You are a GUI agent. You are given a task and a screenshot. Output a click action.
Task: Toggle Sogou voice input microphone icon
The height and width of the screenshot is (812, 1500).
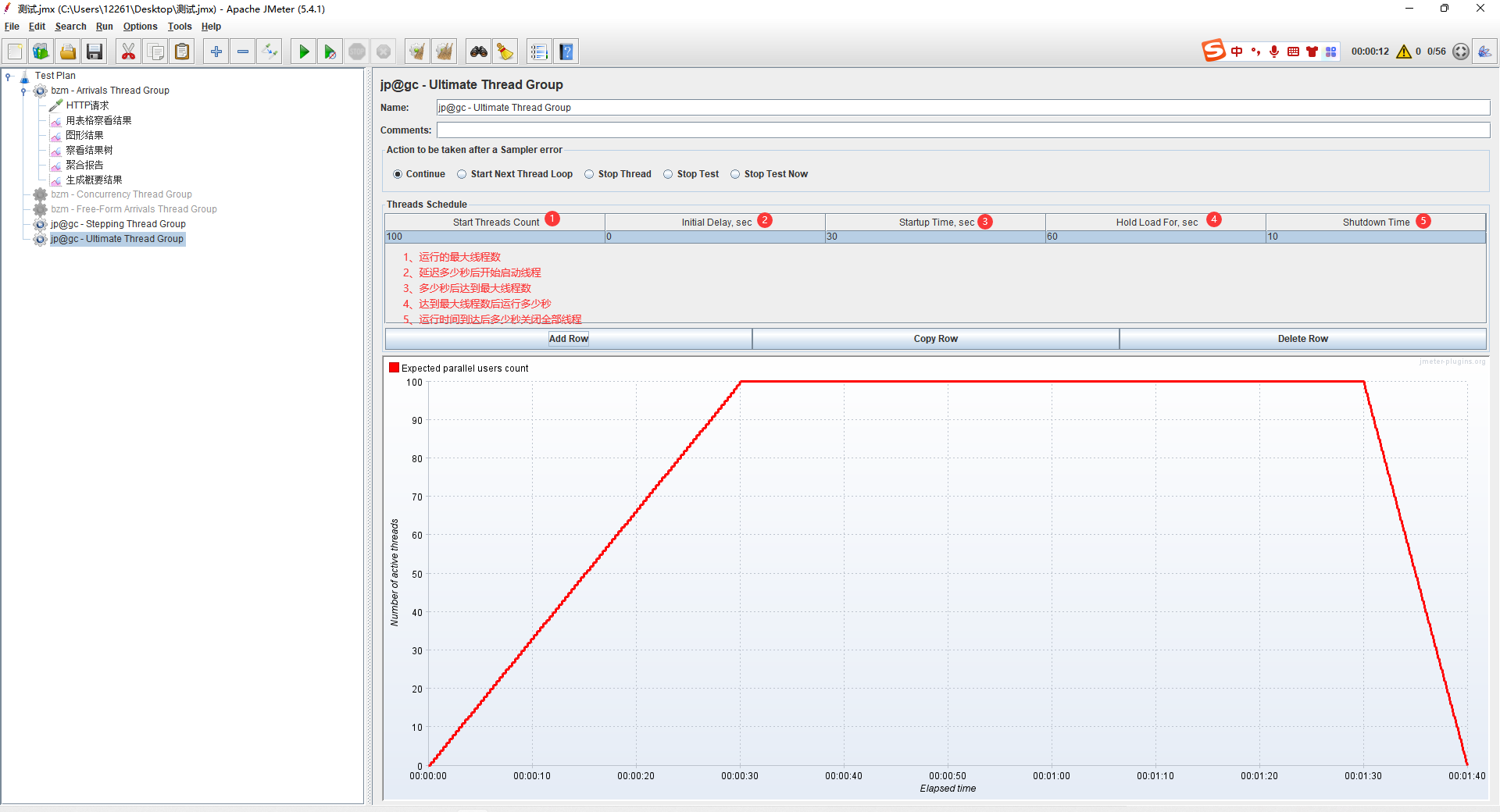pos(1274,52)
